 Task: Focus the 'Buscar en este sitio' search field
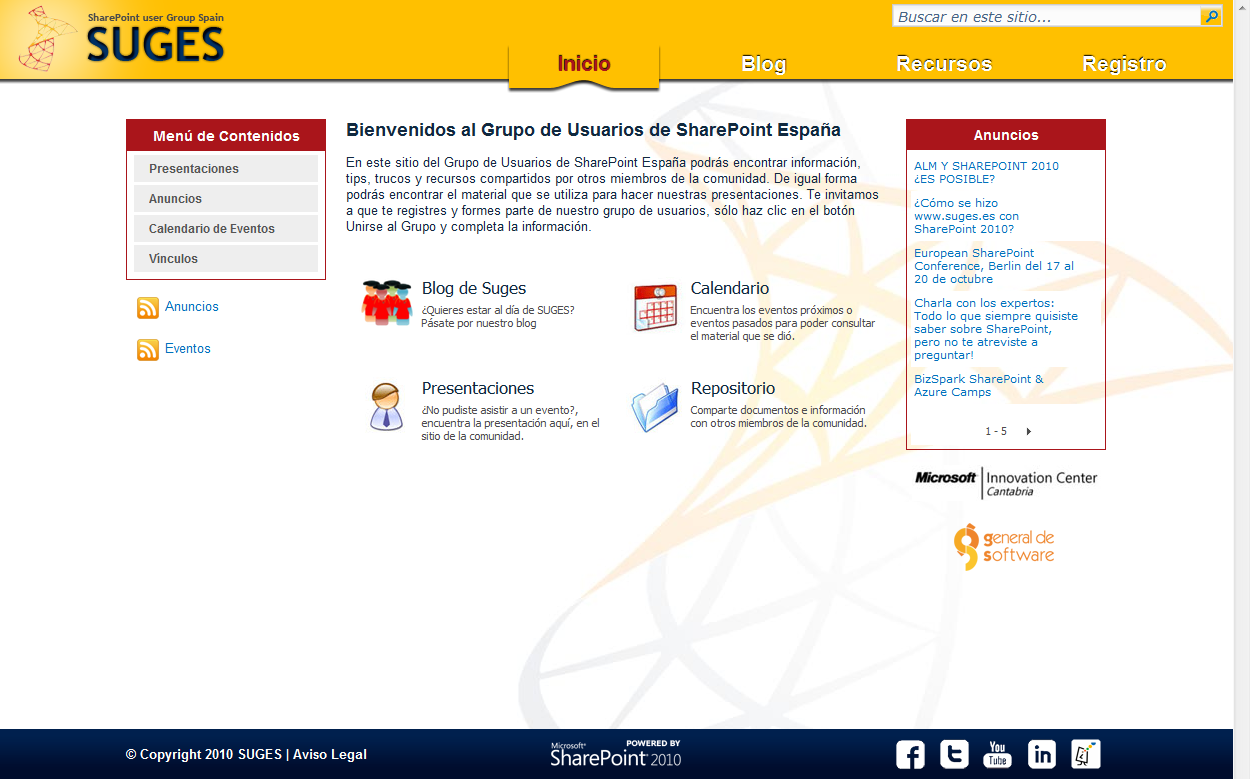1044,17
